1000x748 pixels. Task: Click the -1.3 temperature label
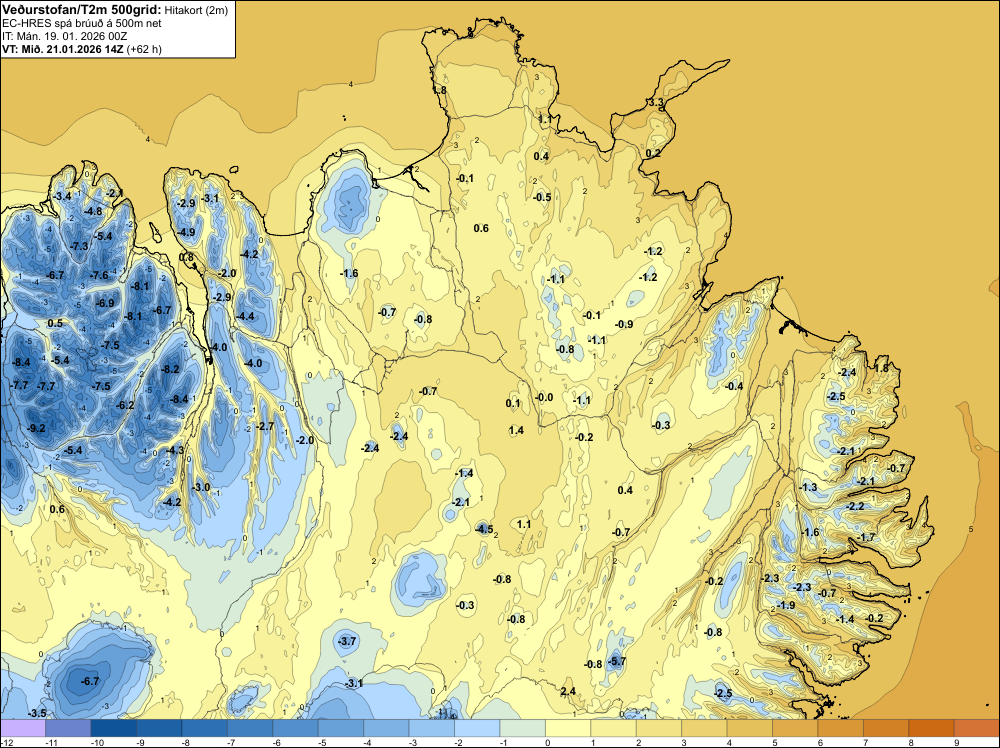[x=808, y=487]
